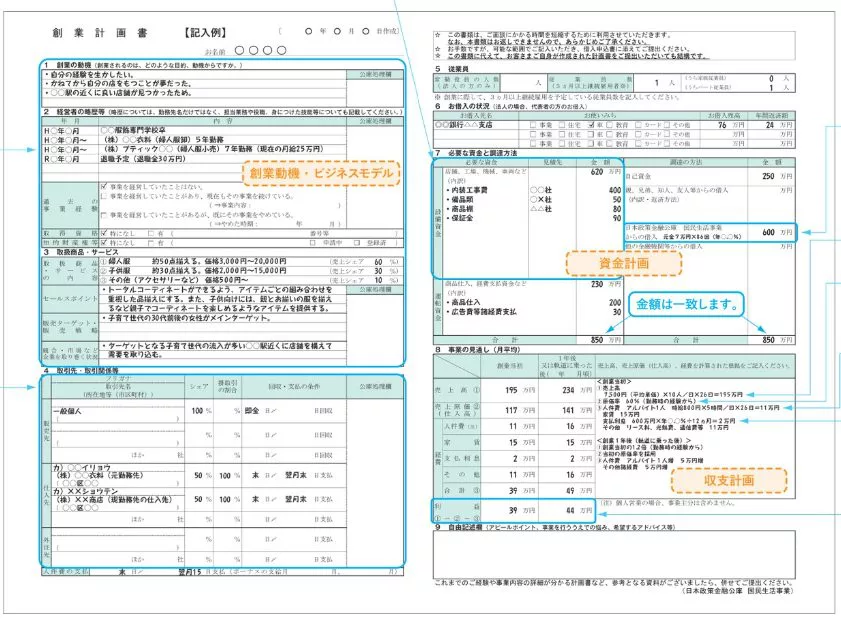841x623 pixels.
Task: Select the "商品仕入" working-capital item
Action: click(463, 302)
